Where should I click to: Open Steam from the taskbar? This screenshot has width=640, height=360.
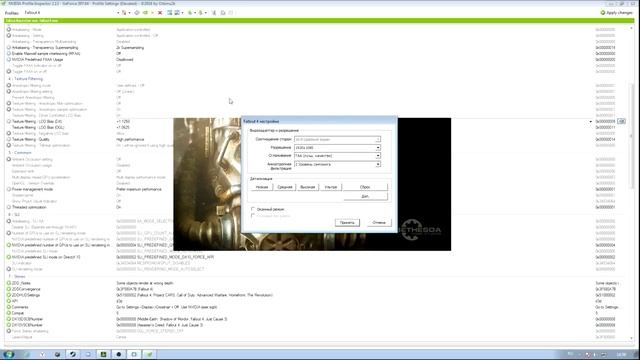(73, 354)
